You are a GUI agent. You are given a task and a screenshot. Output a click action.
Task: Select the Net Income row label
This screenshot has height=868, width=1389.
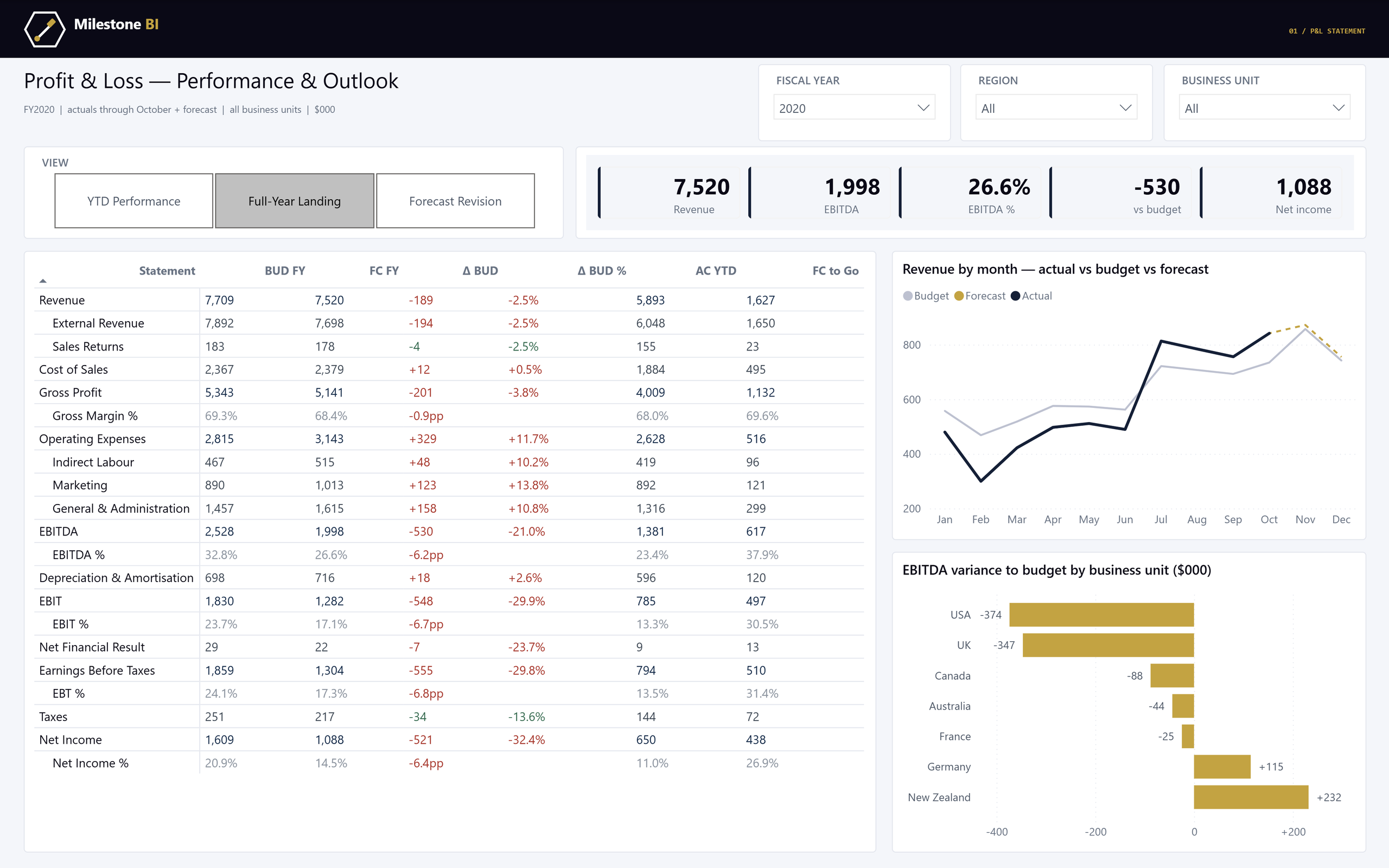click(x=71, y=739)
